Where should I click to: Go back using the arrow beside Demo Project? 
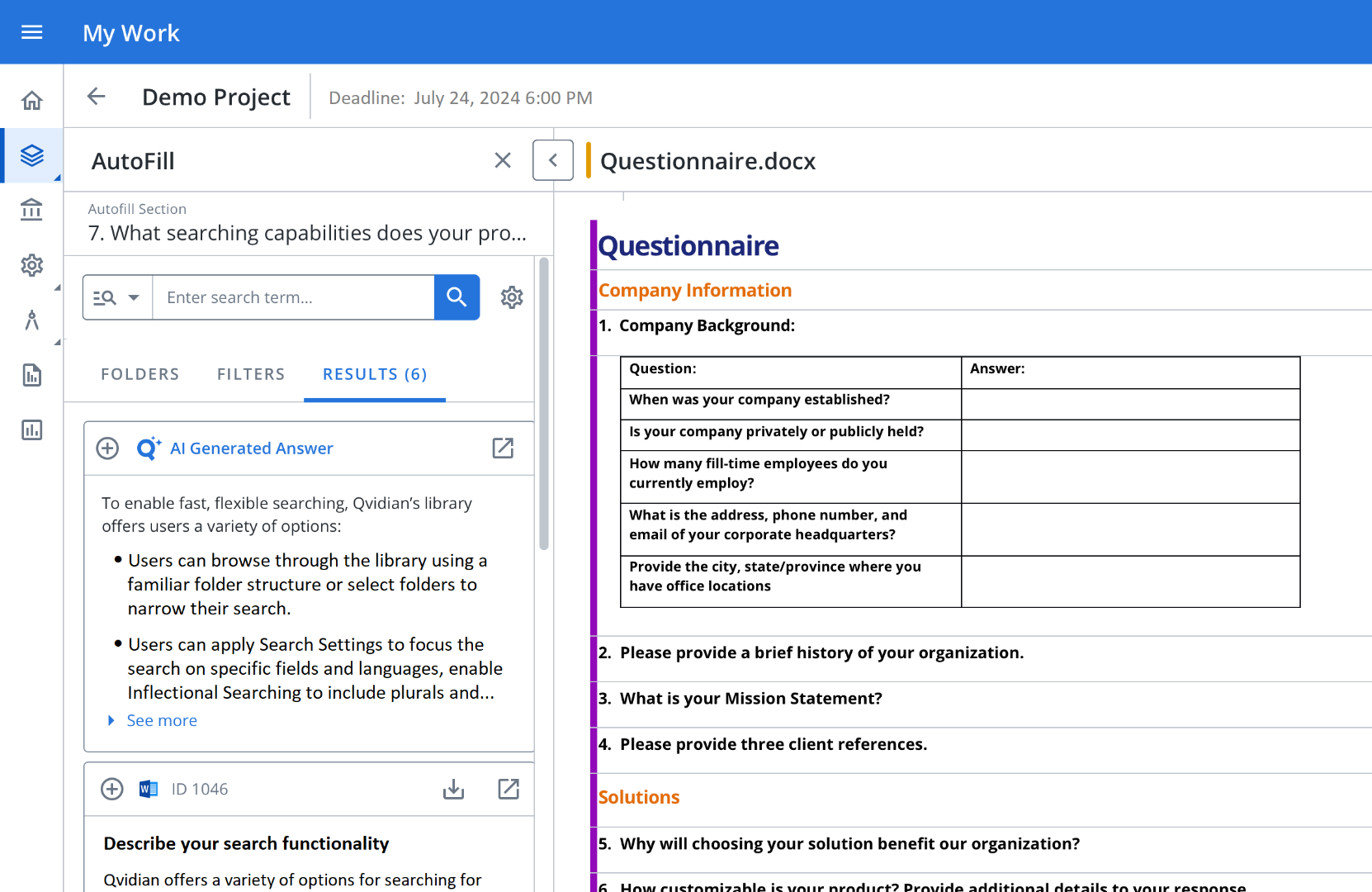(x=97, y=97)
